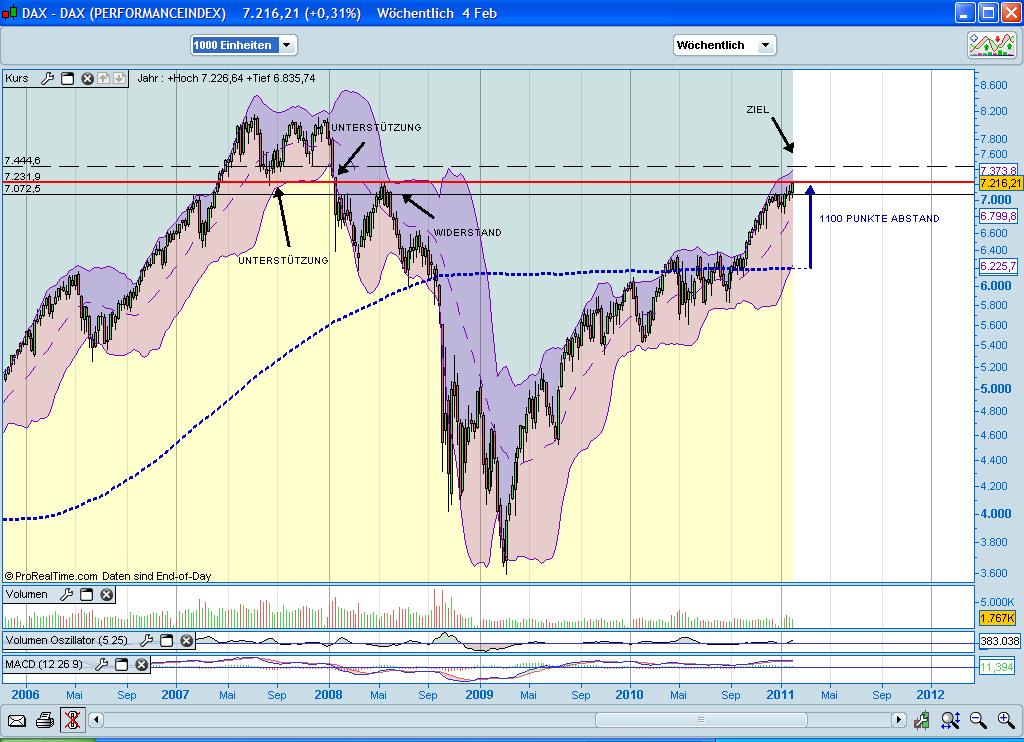Click the zoom in magnifier icon

[1005, 719]
